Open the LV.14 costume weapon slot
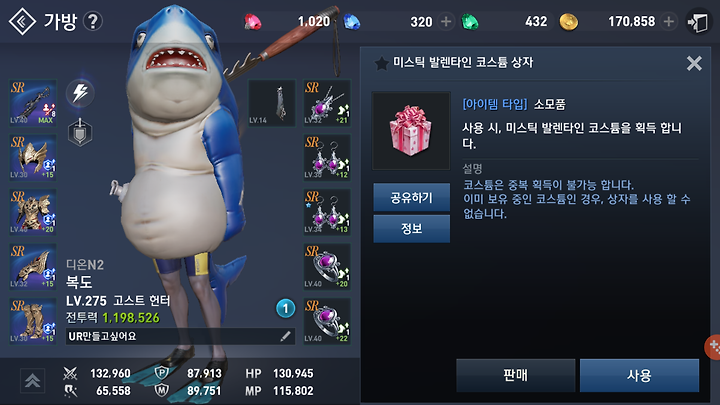720x405 pixels. [x=272, y=103]
